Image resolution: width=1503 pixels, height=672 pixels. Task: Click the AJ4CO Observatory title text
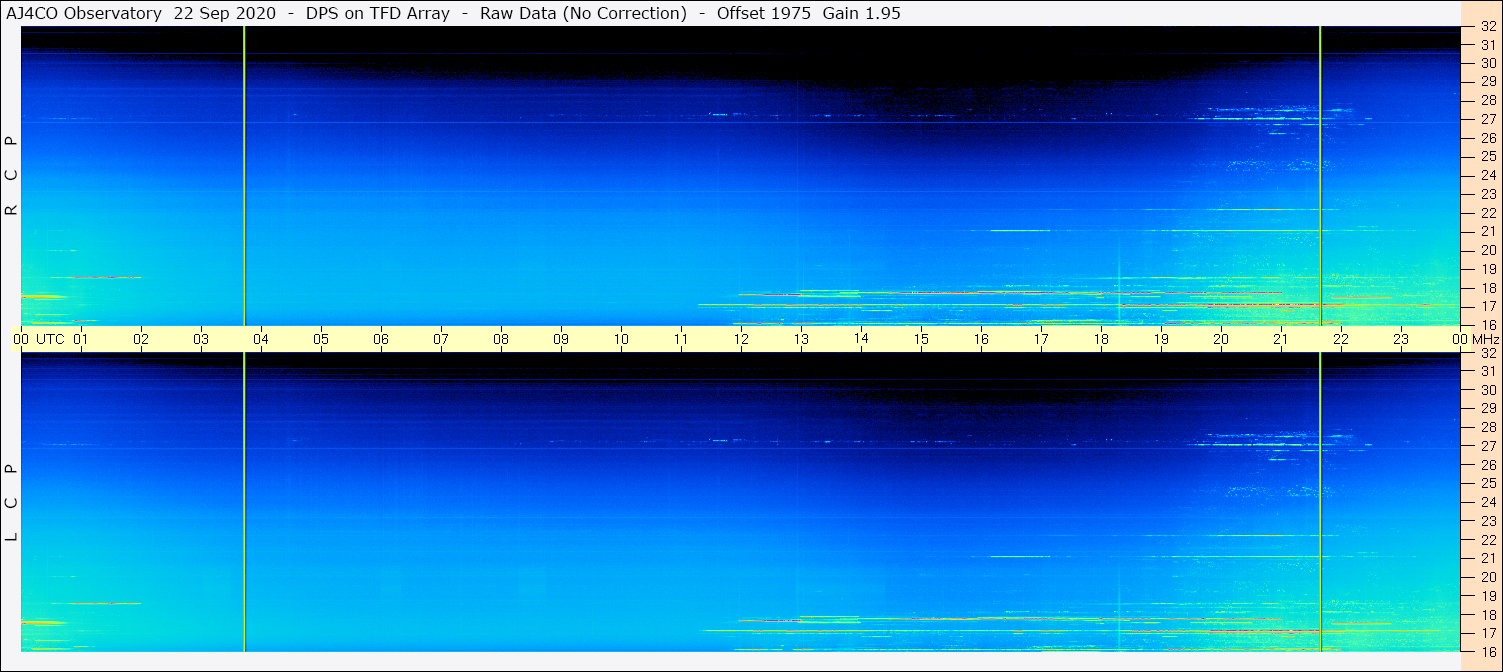(84, 13)
